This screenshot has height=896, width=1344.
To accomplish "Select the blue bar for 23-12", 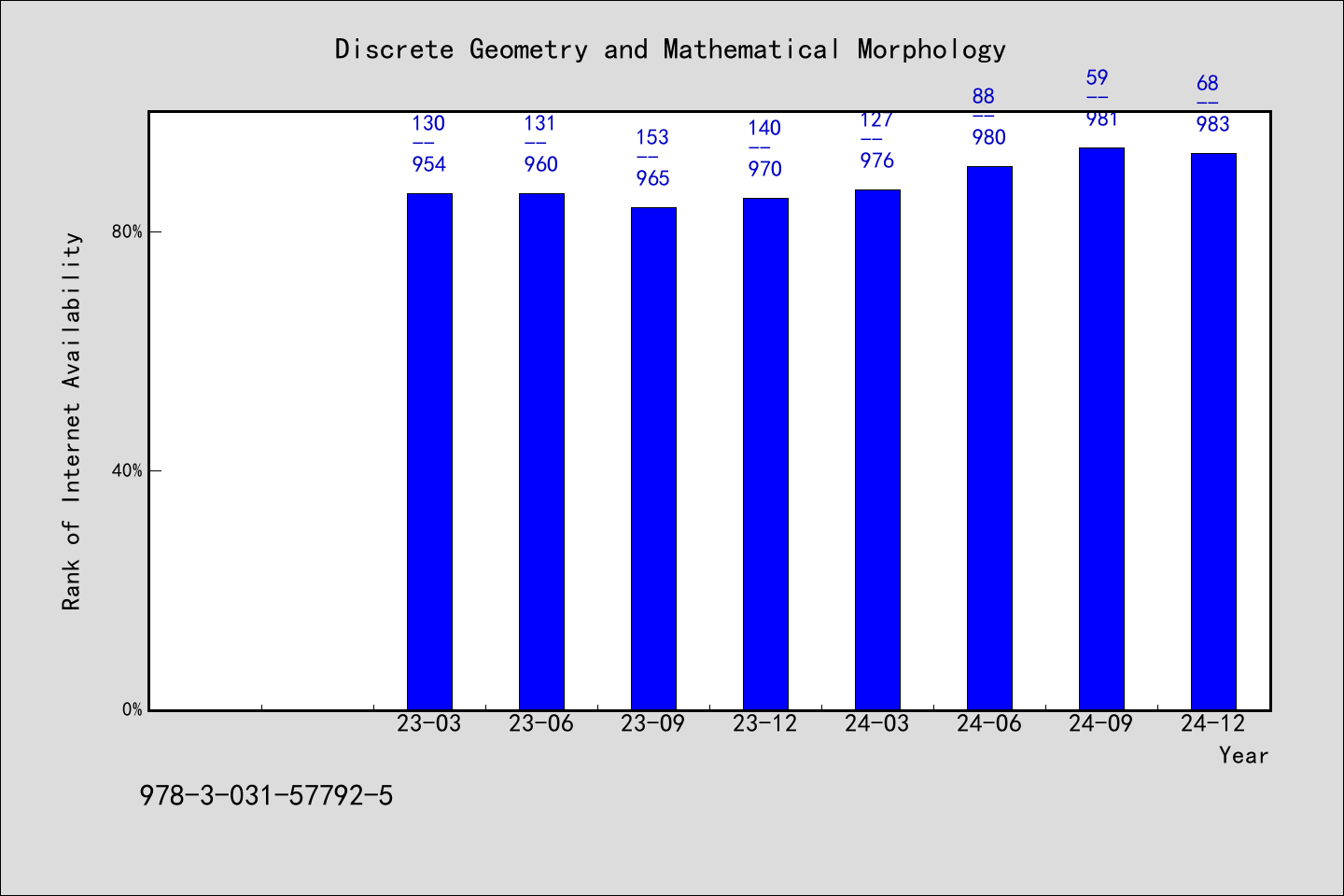I will (x=765, y=454).
